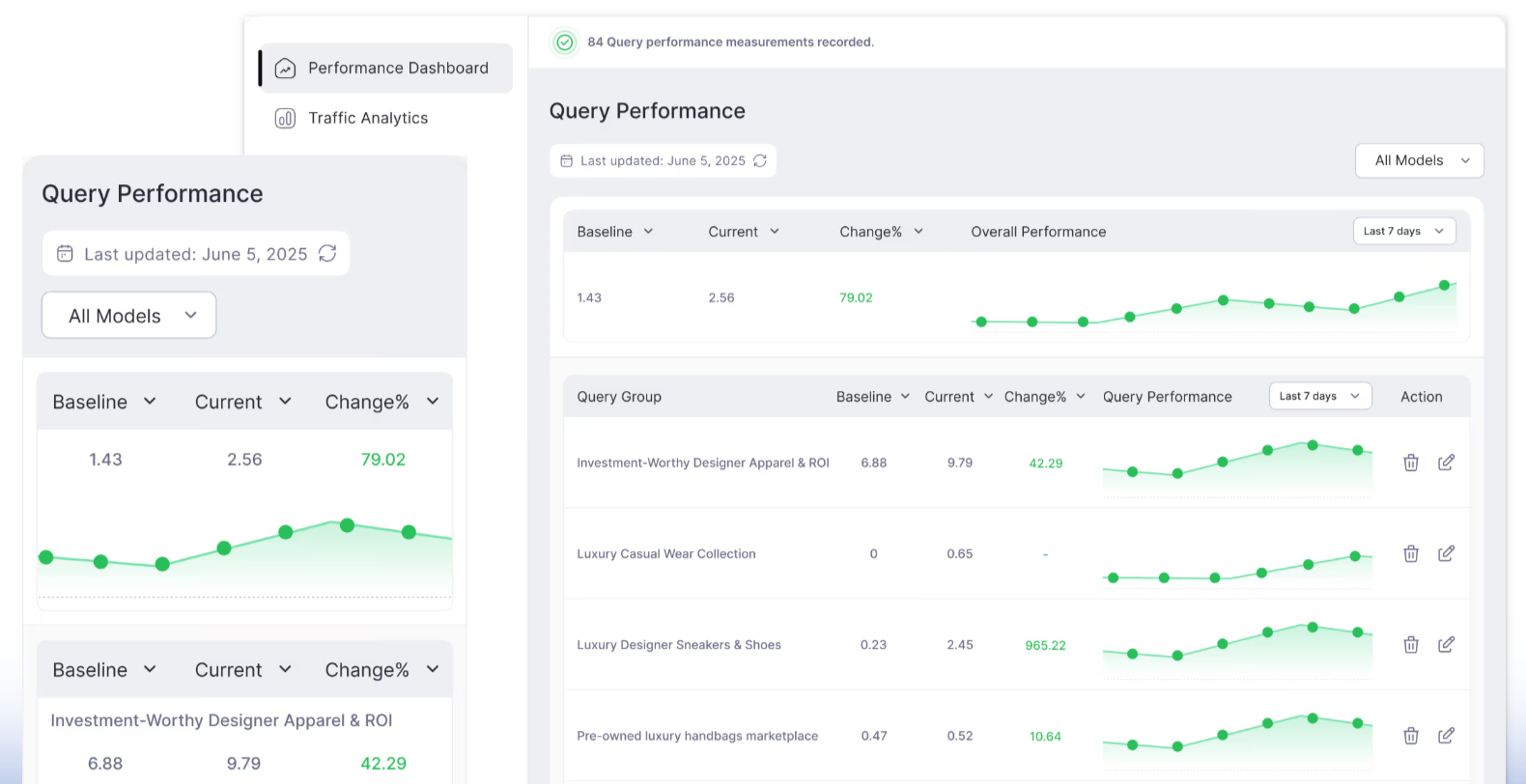The image size is (1526, 784).
Task: Open All Models dropdown in left card
Action: pos(129,316)
